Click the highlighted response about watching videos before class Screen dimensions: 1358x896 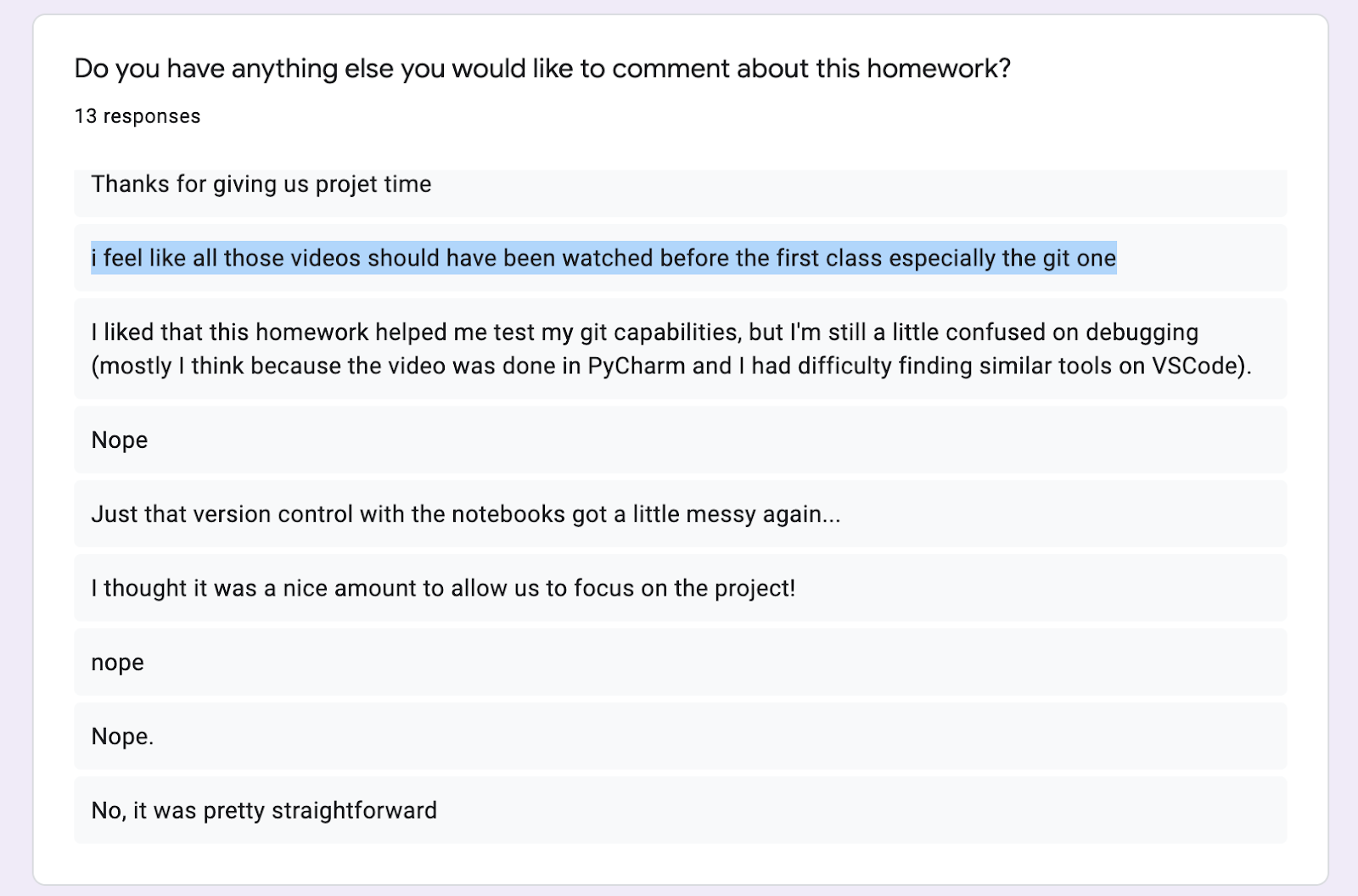click(603, 258)
